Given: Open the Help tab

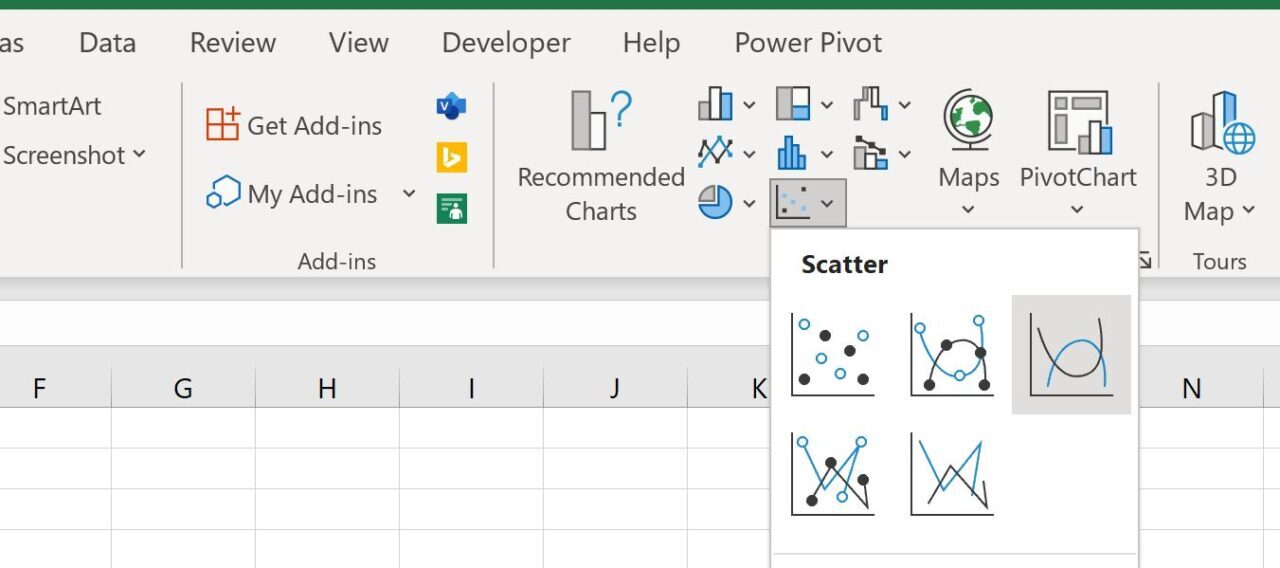Looking at the screenshot, I should [651, 43].
